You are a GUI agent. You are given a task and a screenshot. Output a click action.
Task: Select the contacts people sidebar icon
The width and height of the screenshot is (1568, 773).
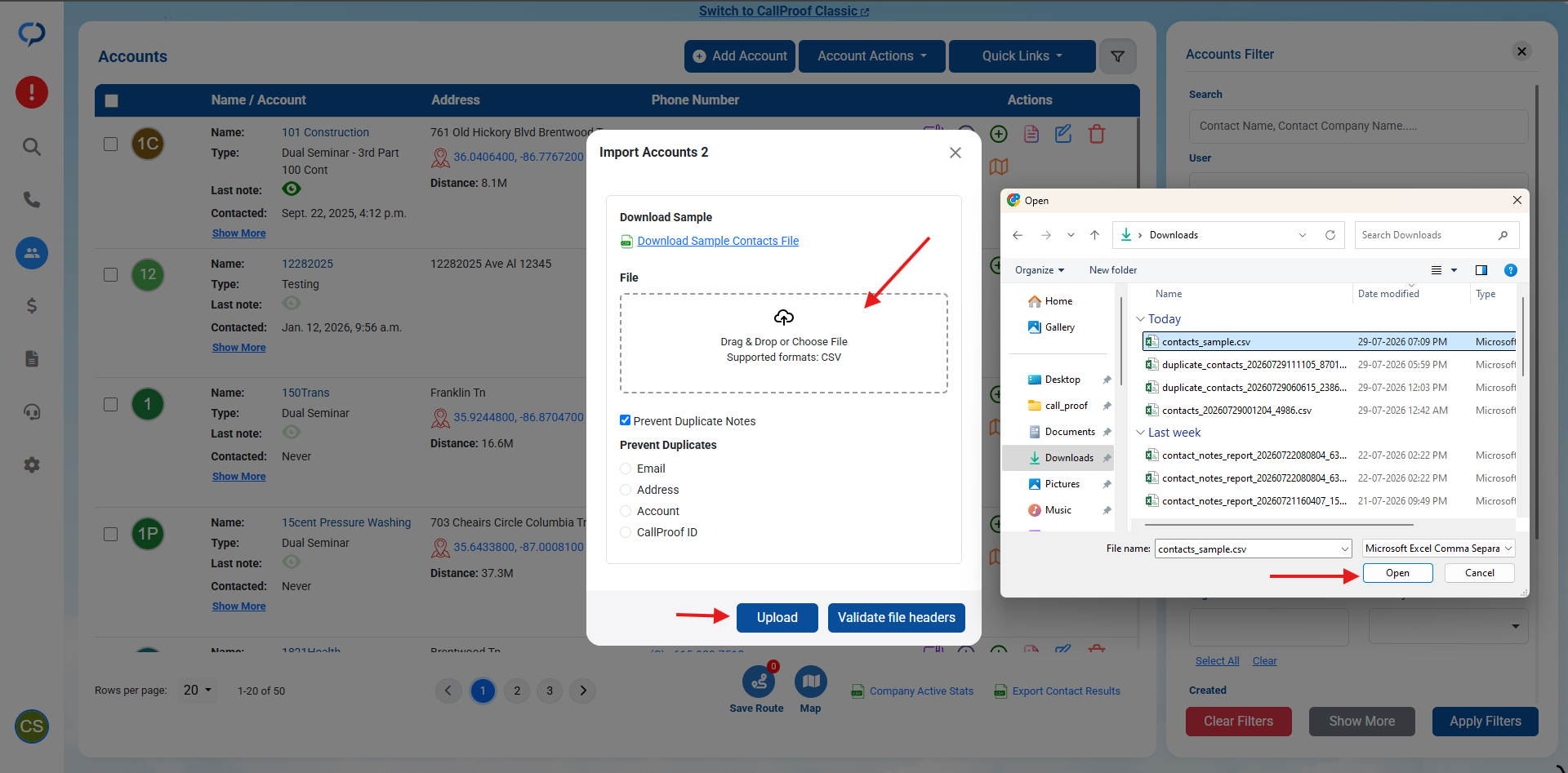coord(32,253)
